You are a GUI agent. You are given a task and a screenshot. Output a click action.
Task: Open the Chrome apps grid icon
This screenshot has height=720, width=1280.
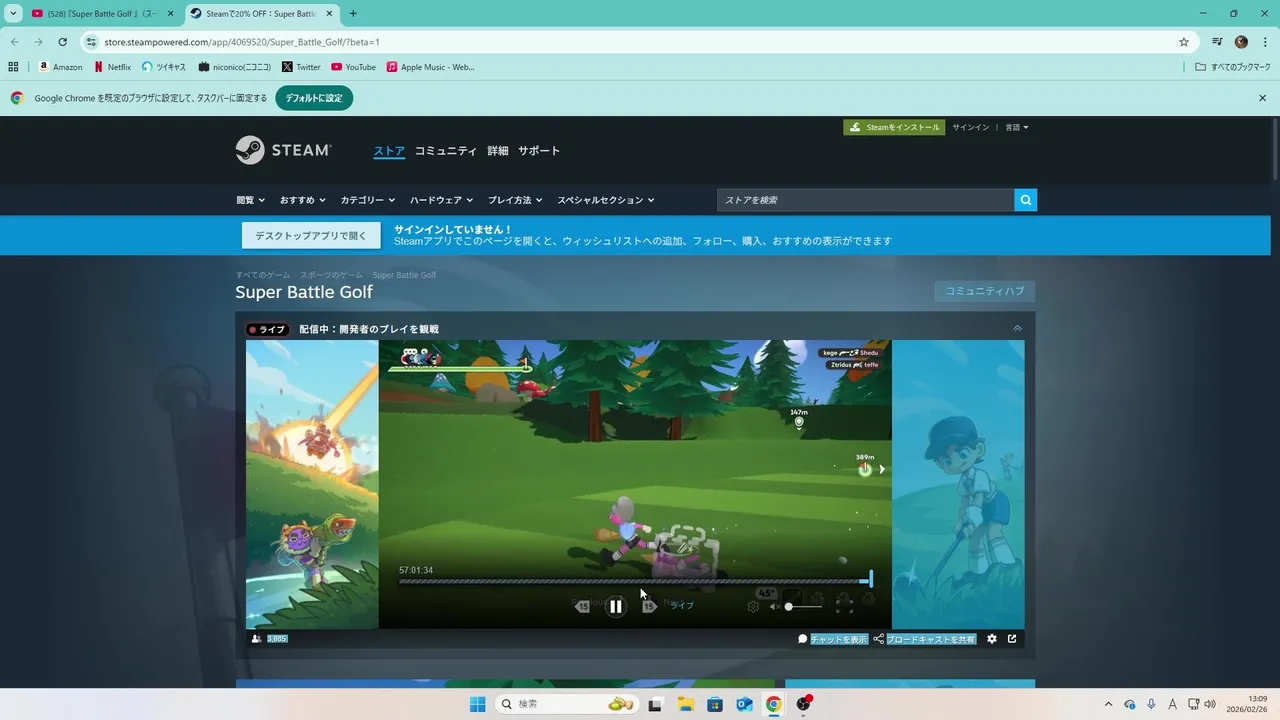click(13, 67)
